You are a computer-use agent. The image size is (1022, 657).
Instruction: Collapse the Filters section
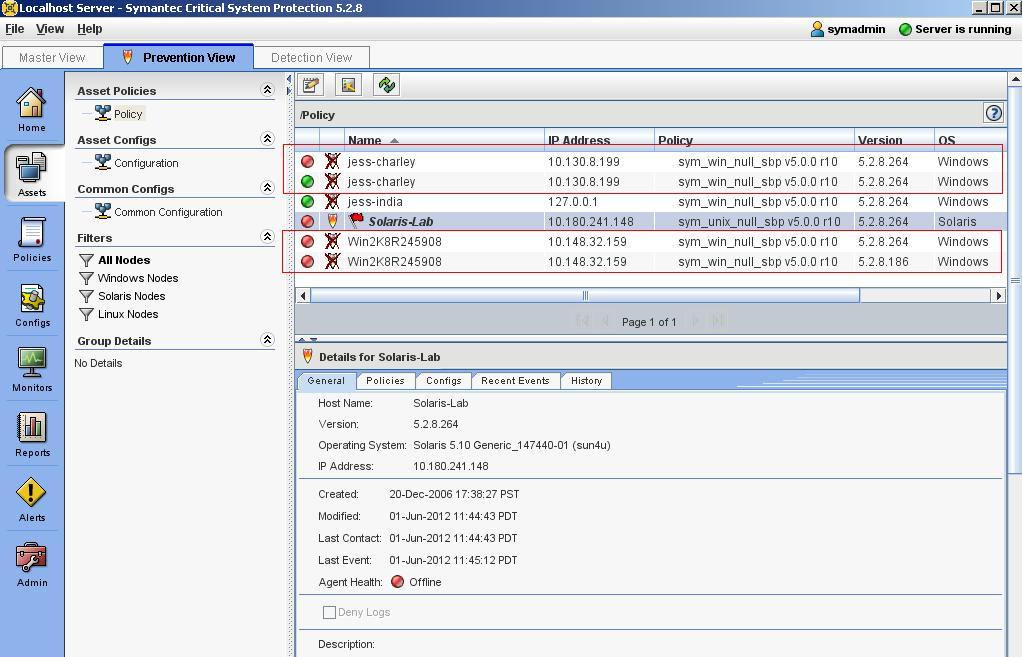point(267,237)
